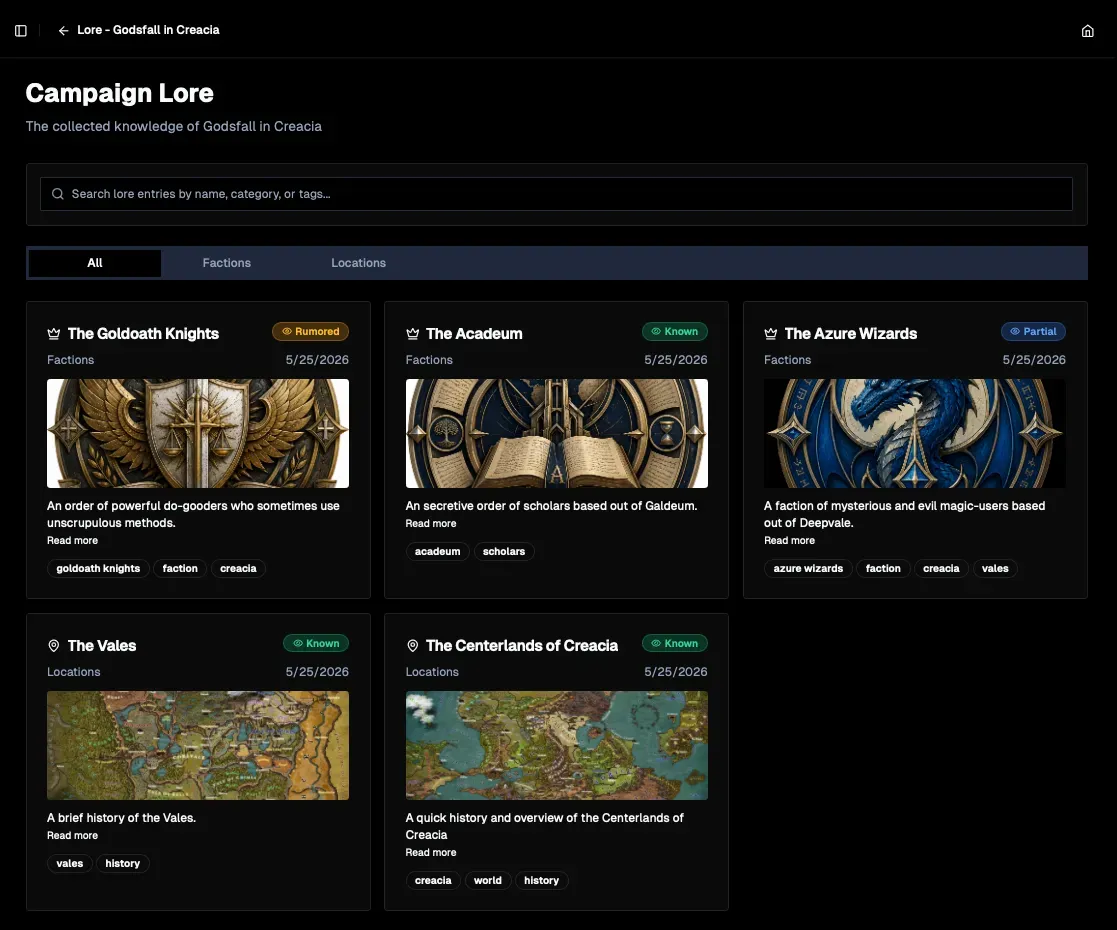
Task: Click the Rumored visibility badge
Action: 310,331
